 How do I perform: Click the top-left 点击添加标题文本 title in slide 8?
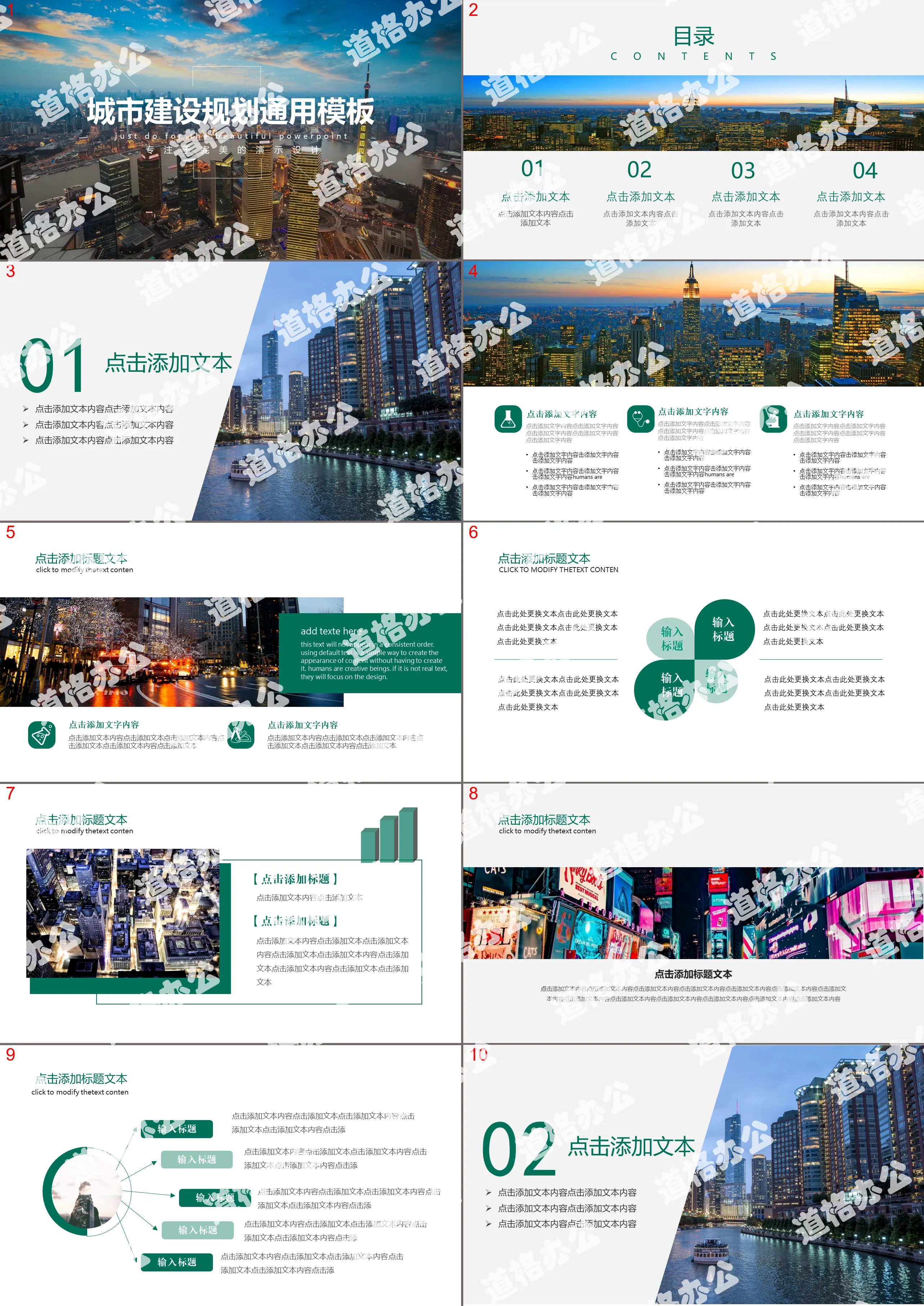[x=544, y=820]
